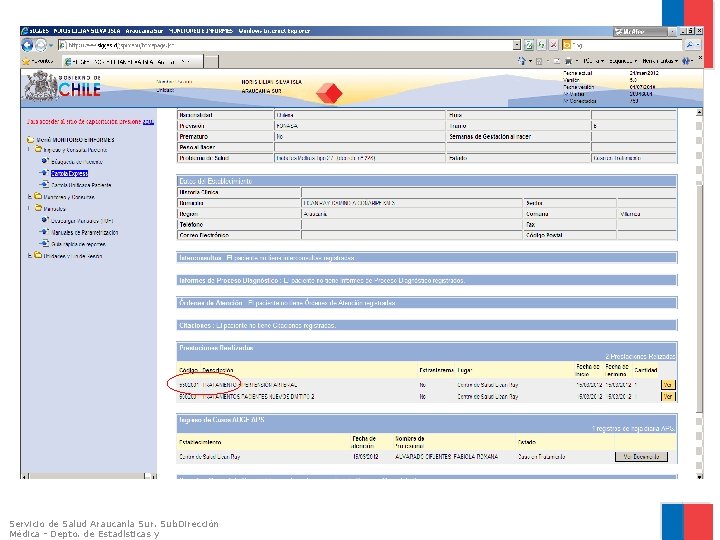
Task: Open Manuales de Parametrización tree item
Action: (x=85, y=232)
